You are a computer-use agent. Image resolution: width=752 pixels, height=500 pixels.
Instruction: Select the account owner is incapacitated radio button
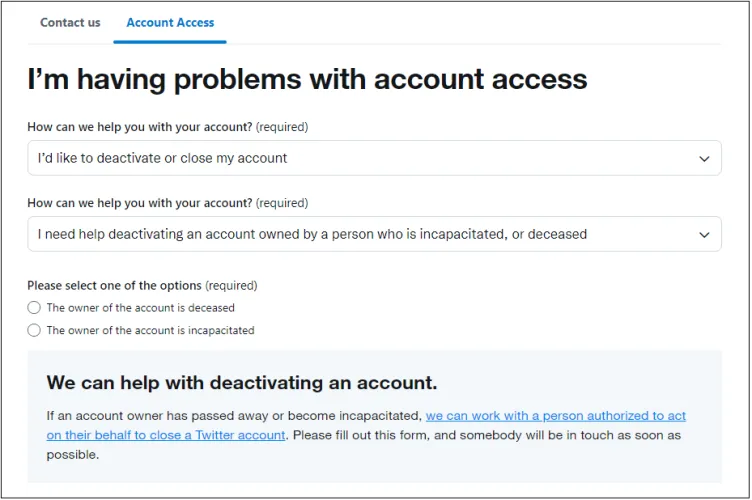[x=34, y=330]
